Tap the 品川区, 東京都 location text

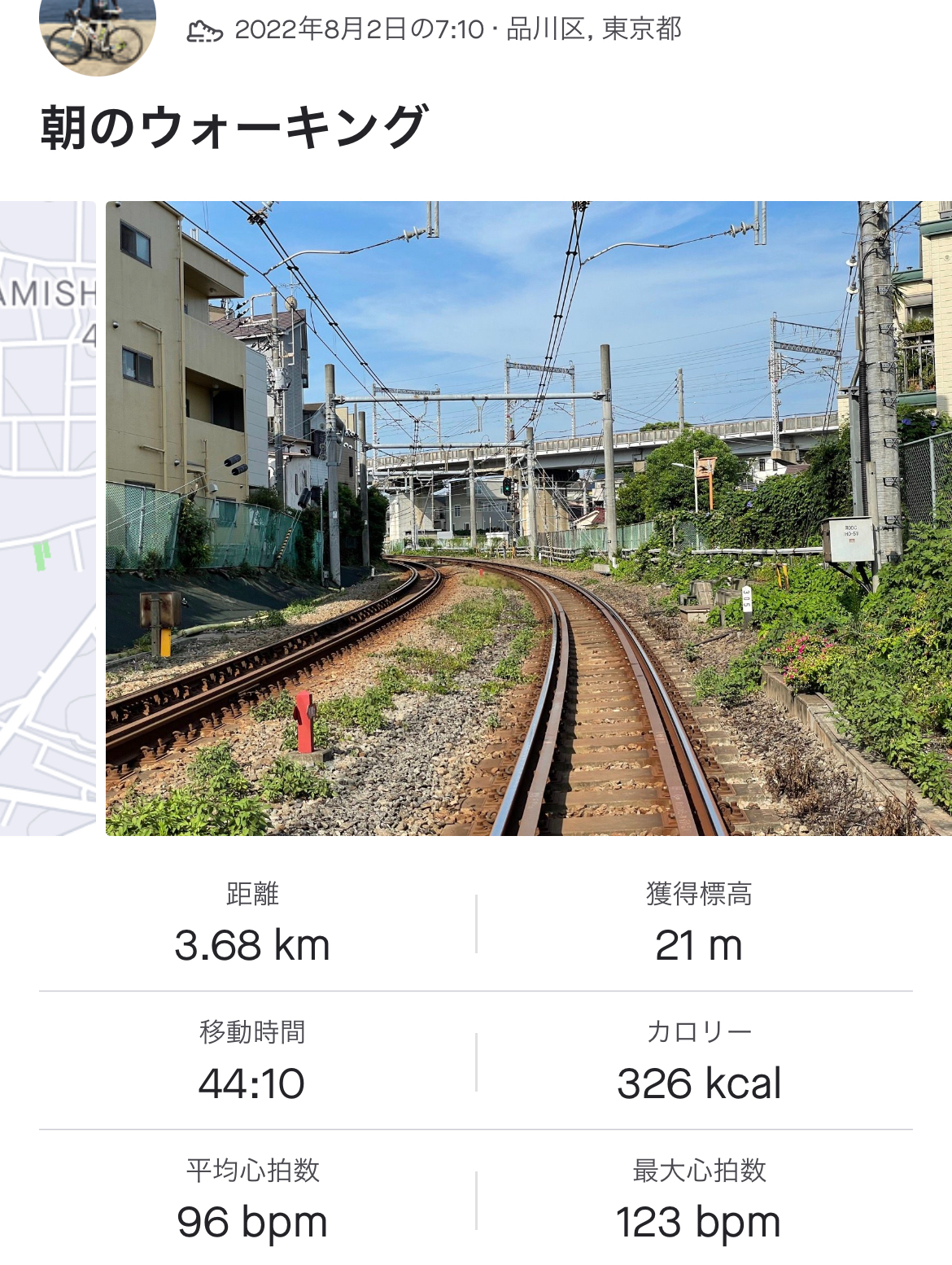click(594, 29)
